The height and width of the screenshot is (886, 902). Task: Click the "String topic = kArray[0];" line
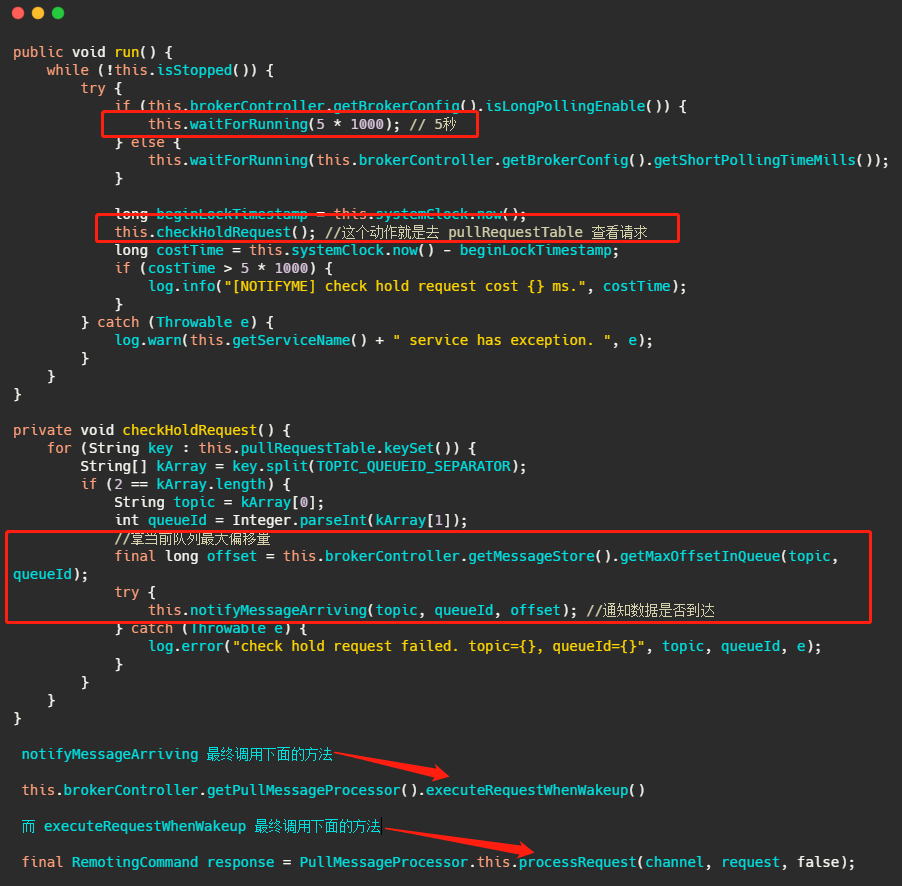click(x=219, y=502)
